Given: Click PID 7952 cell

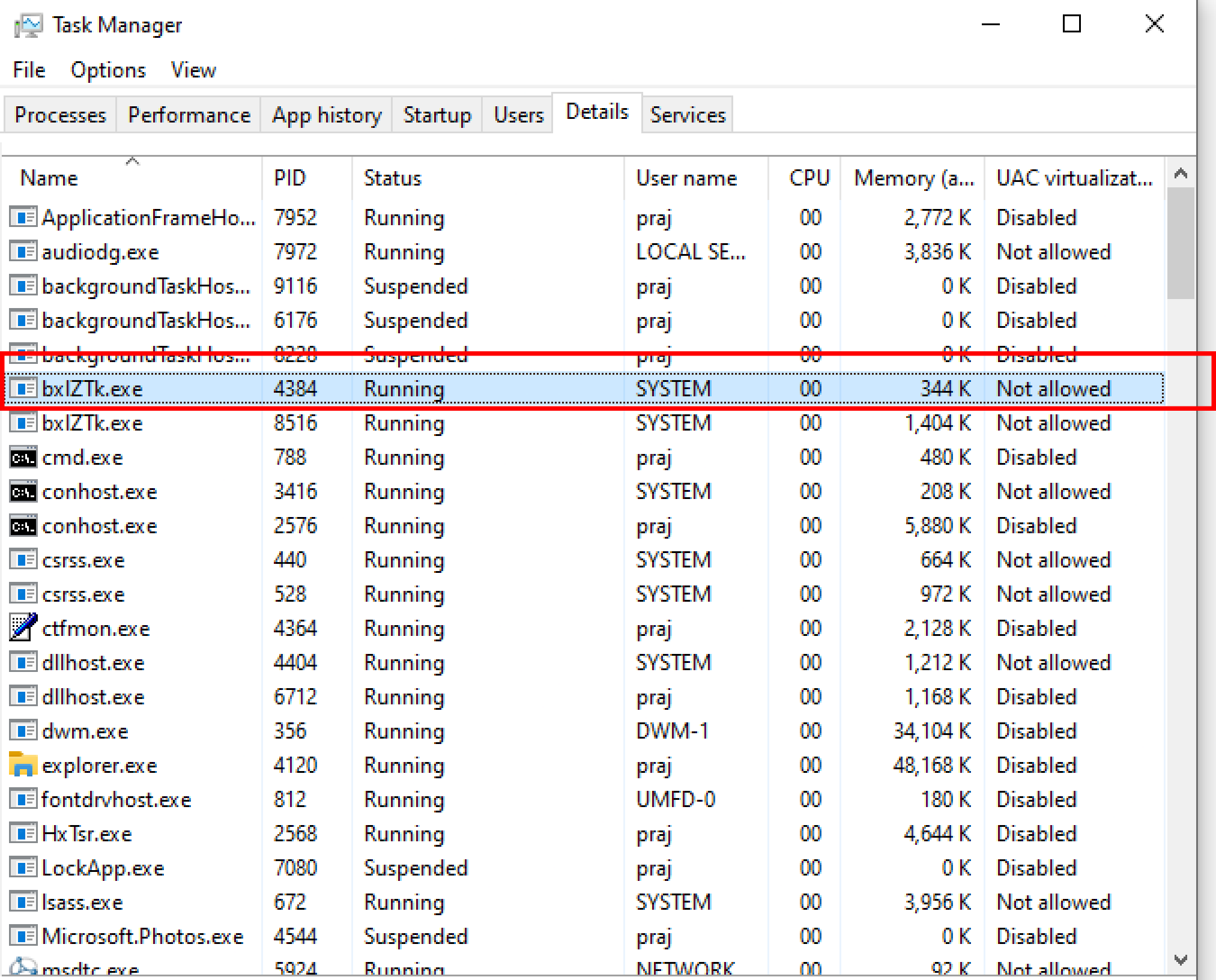Looking at the screenshot, I should [x=295, y=217].
